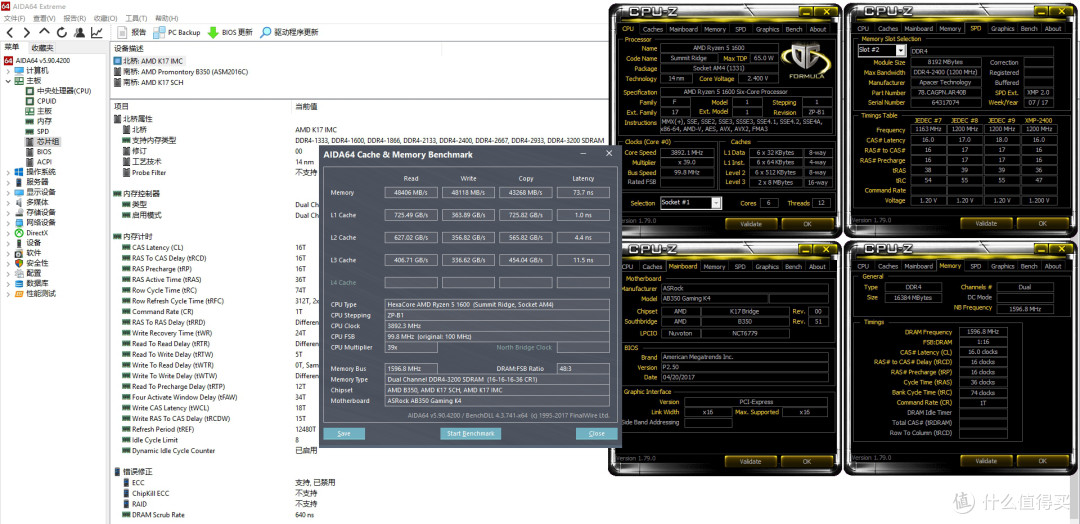This screenshot has width=1080, height=524.
Task: Select BIOS in the AIDA64 tree
Action: [x=38, y=151]
